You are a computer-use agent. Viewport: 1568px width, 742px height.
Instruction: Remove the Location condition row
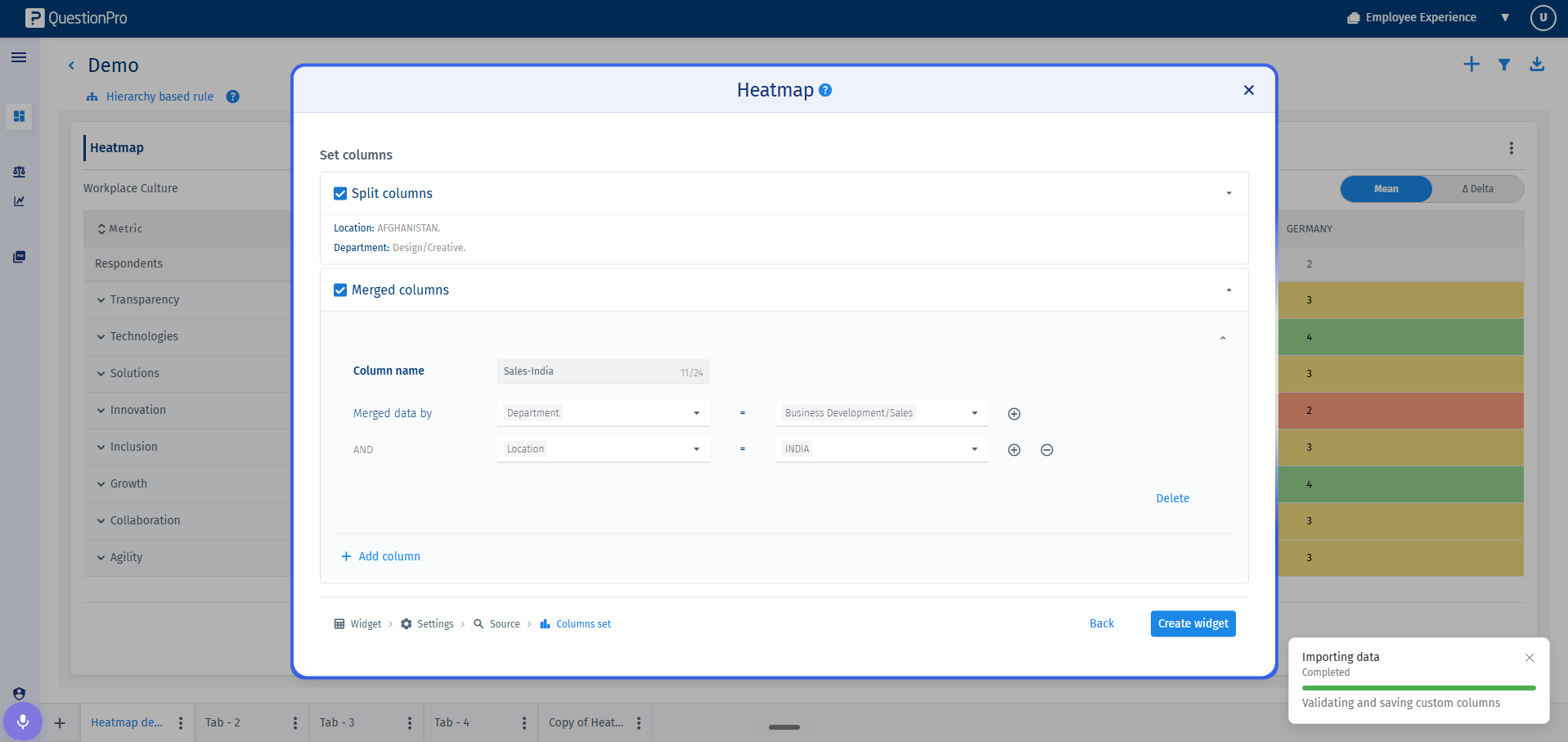coord(1047,450)
